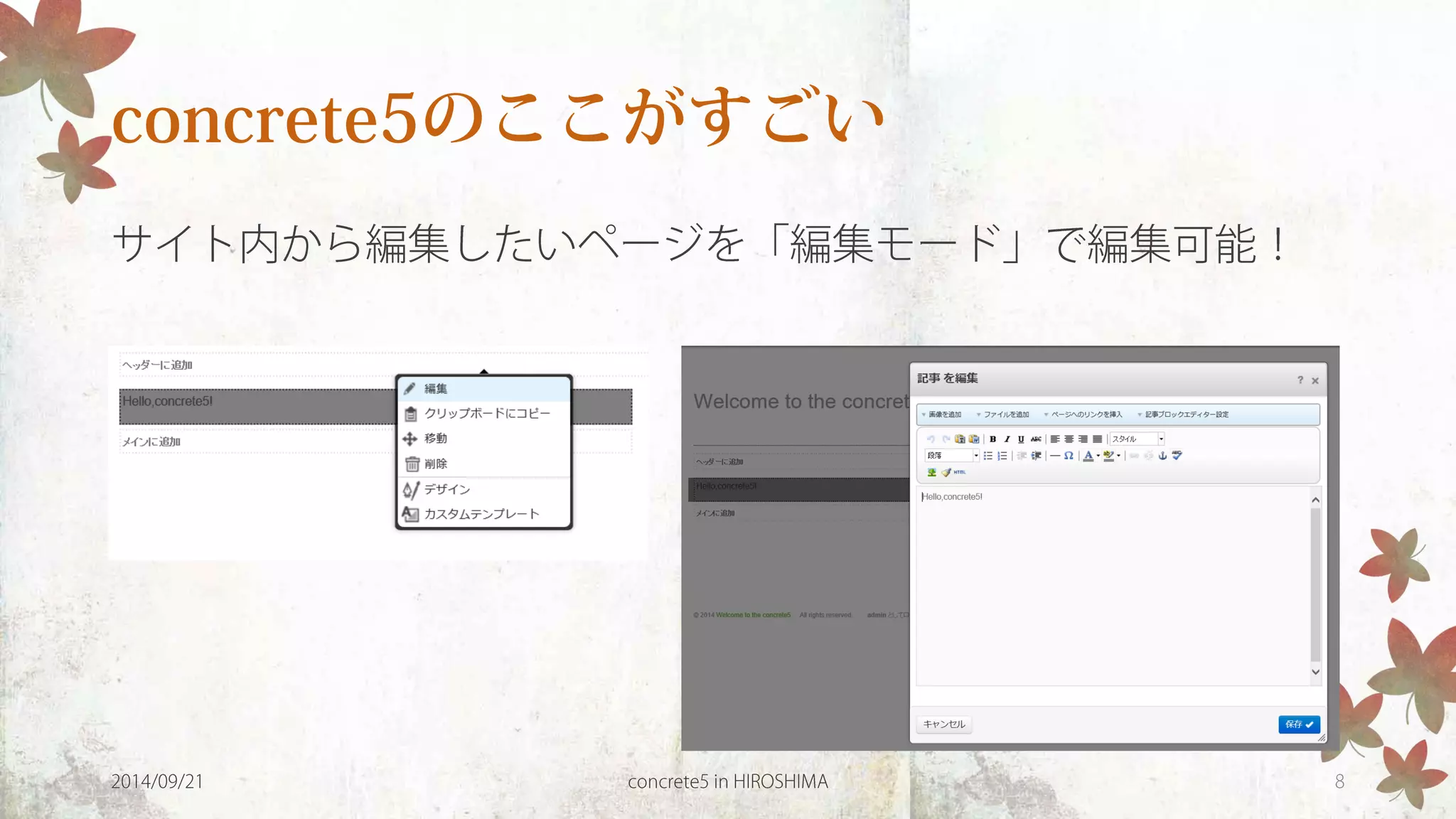Click the HTML source edit icon
The height and width of the screenshot is (819, 1456).
[959, 472]
